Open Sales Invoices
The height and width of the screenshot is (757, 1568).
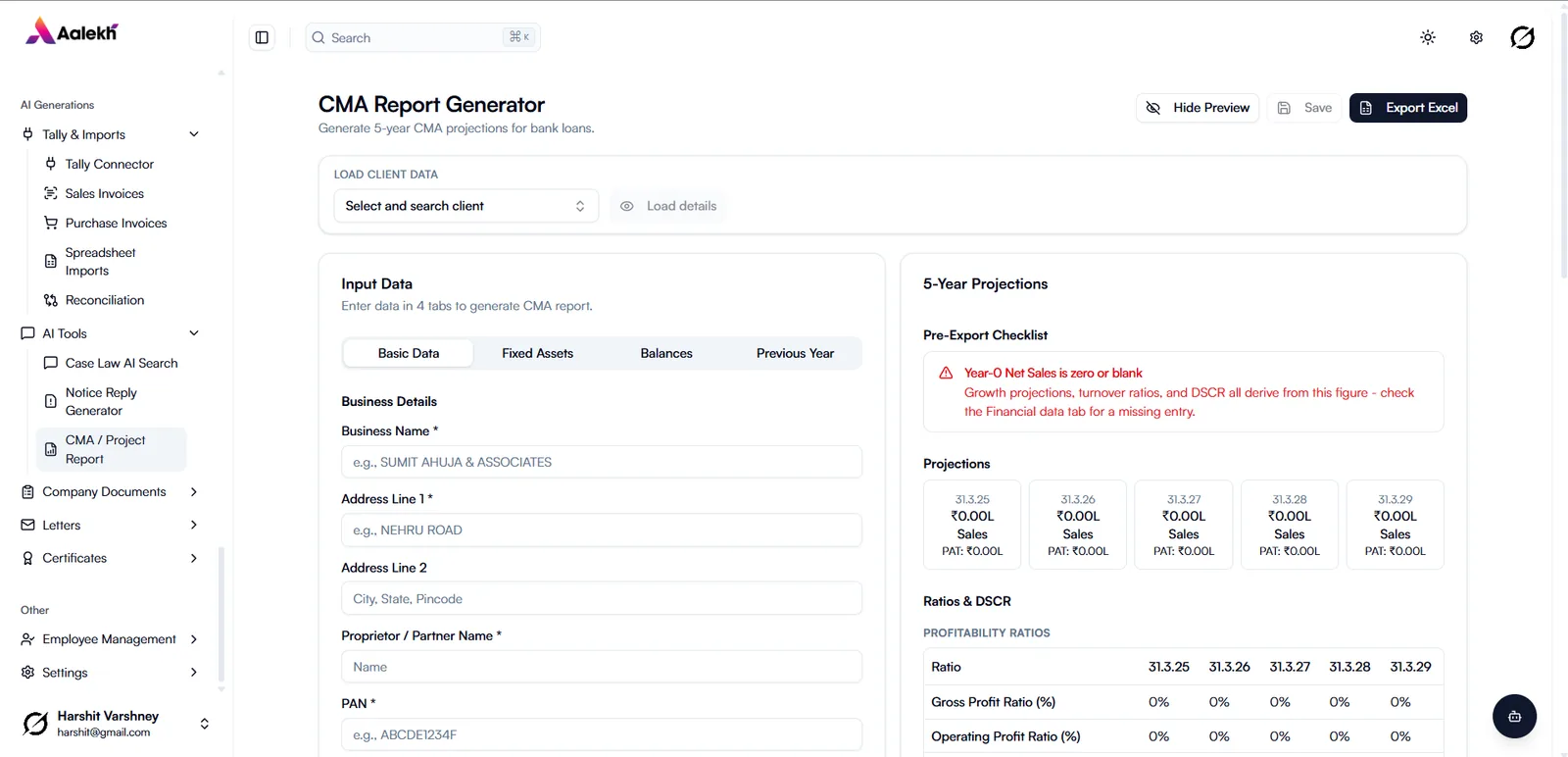click(105, 193)
